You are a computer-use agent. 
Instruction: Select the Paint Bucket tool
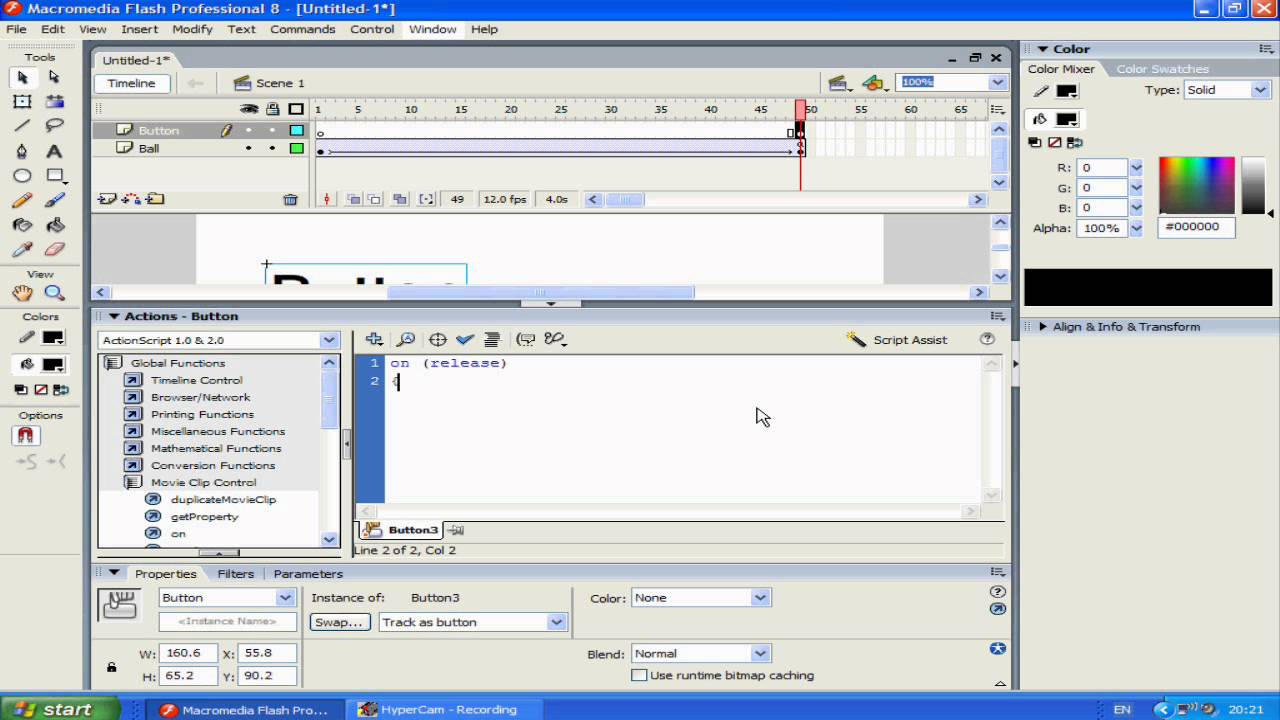click(x=54, y=225)
